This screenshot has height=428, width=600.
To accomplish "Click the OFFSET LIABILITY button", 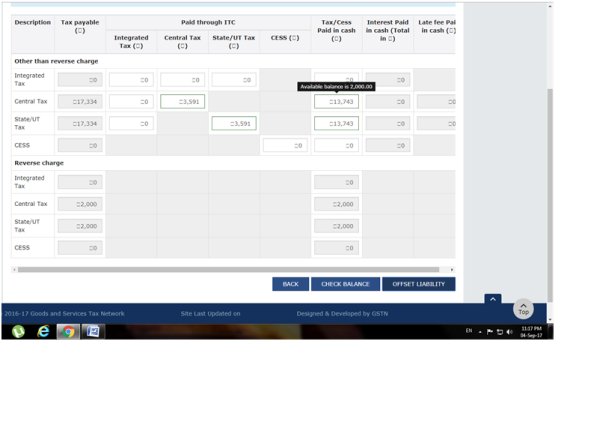I will [x=418, y=284].
